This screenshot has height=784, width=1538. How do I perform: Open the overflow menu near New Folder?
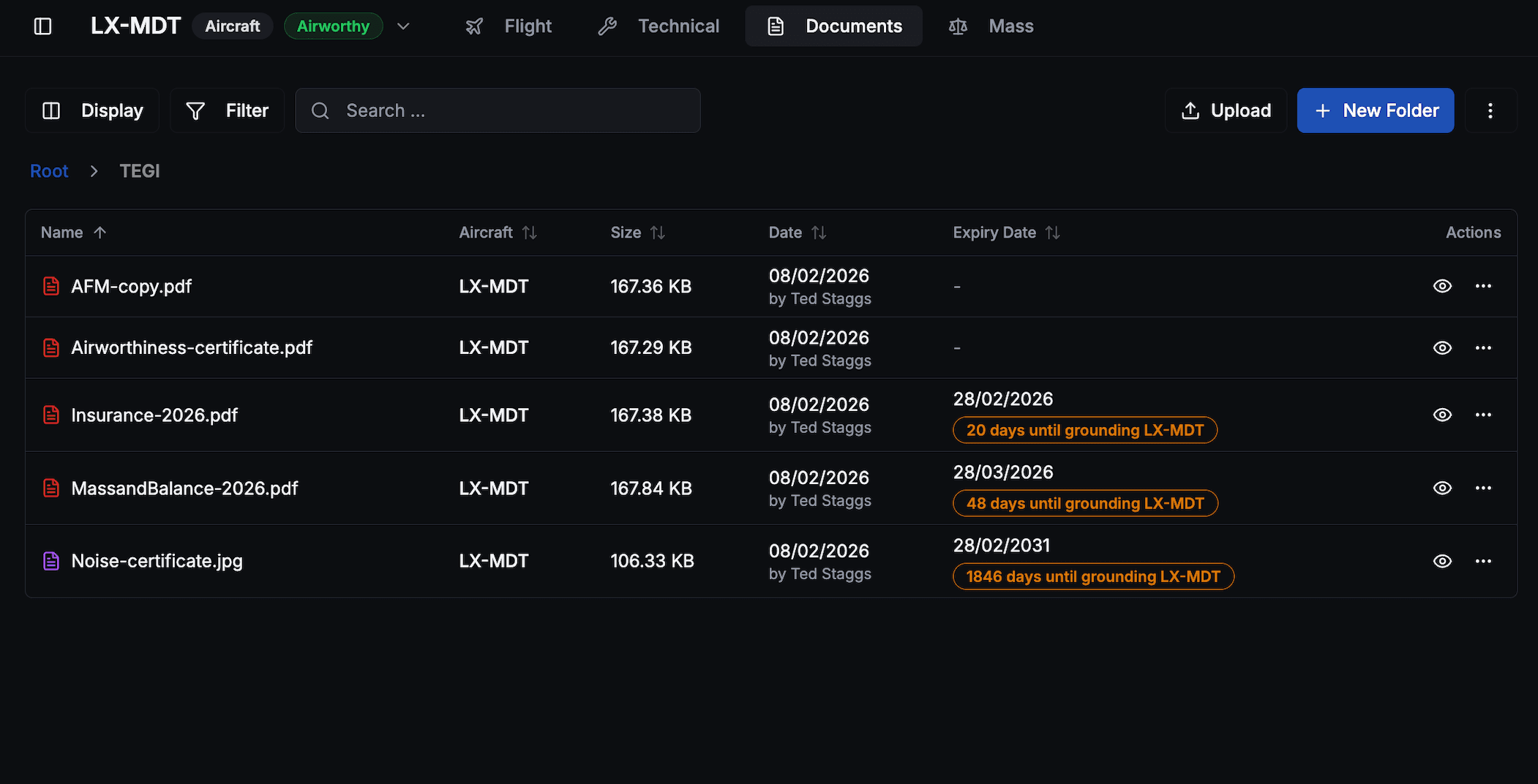[1490, 110]
